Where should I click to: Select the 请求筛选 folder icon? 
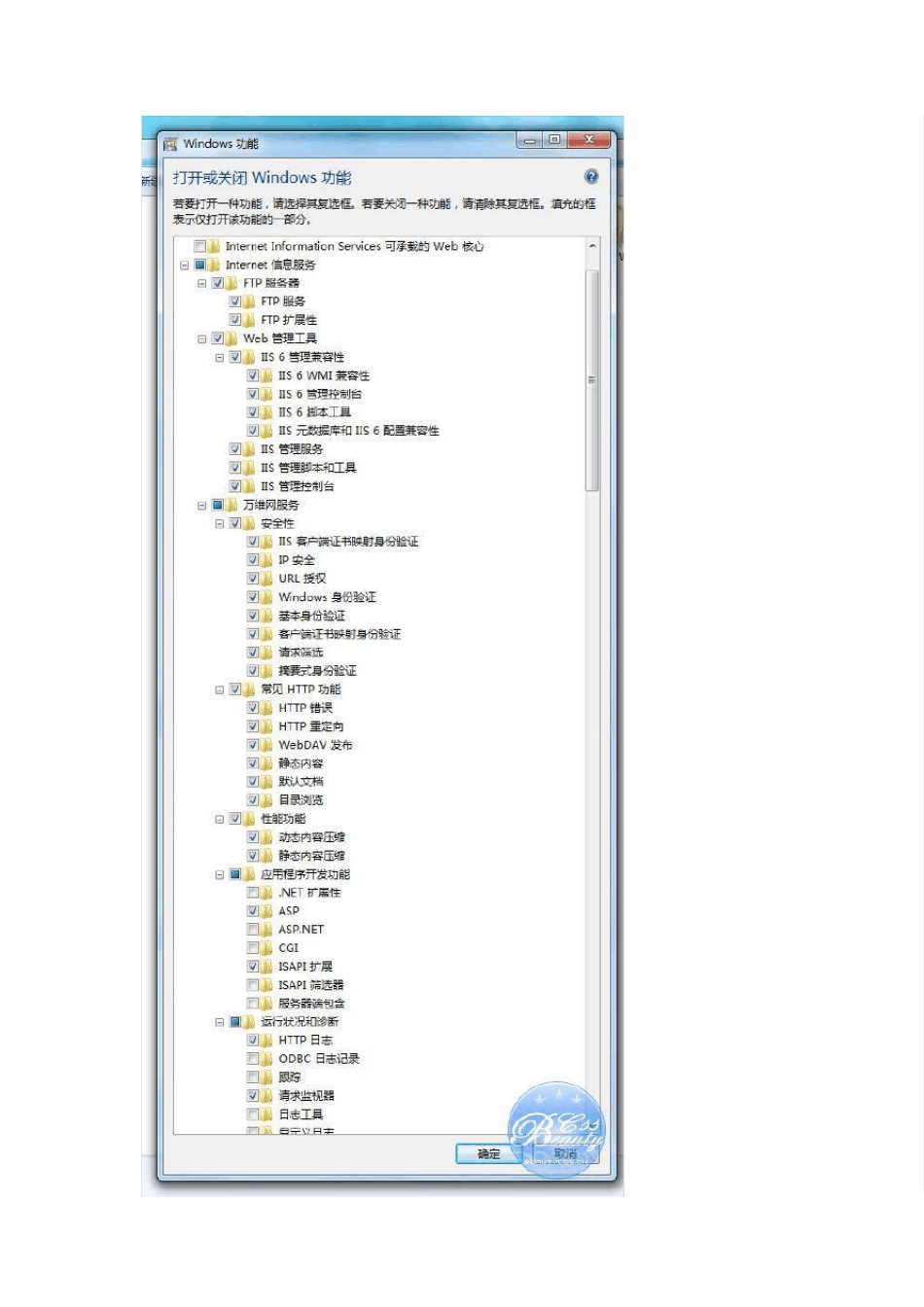267,653
